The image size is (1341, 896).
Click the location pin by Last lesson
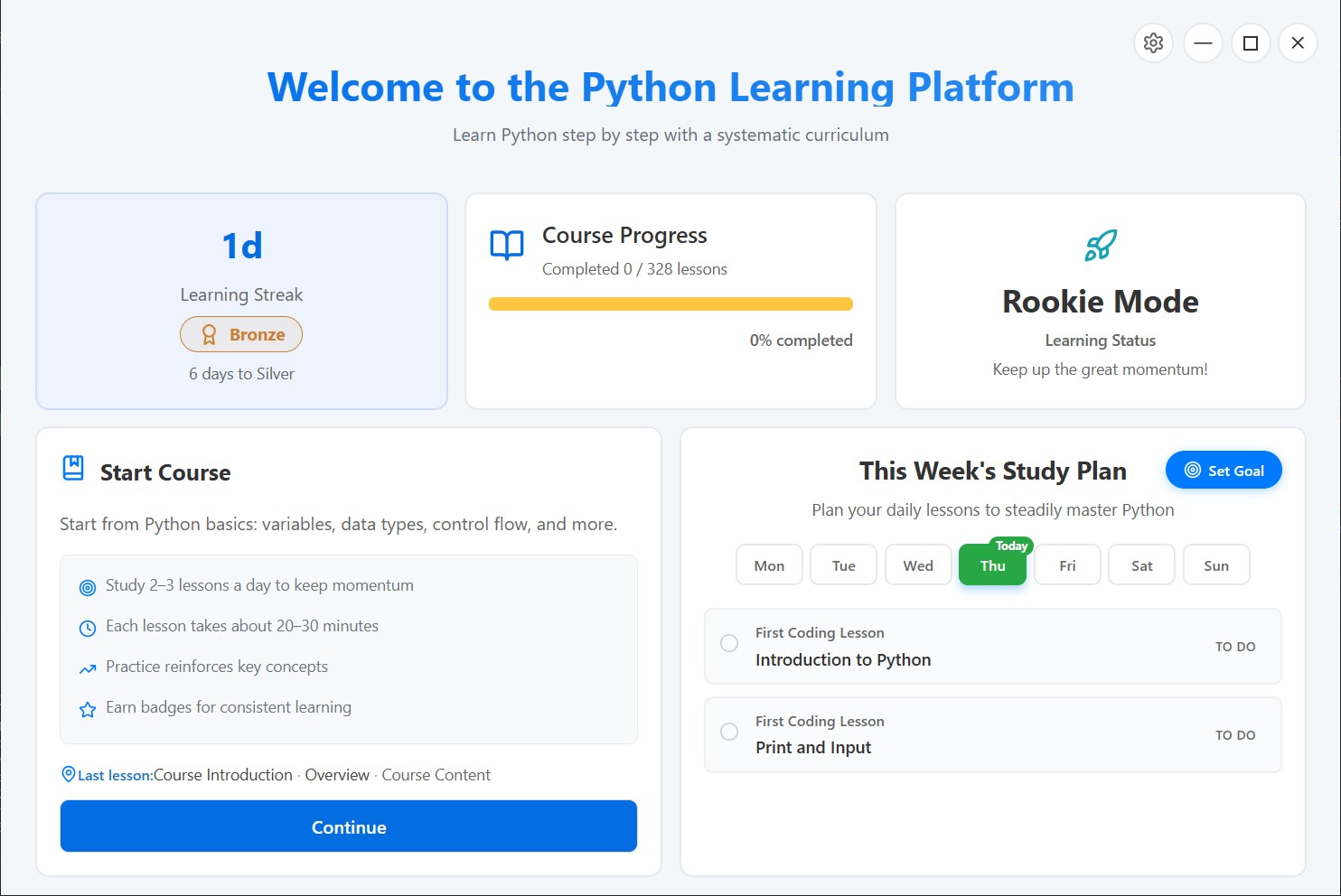(x=68, y=774)
